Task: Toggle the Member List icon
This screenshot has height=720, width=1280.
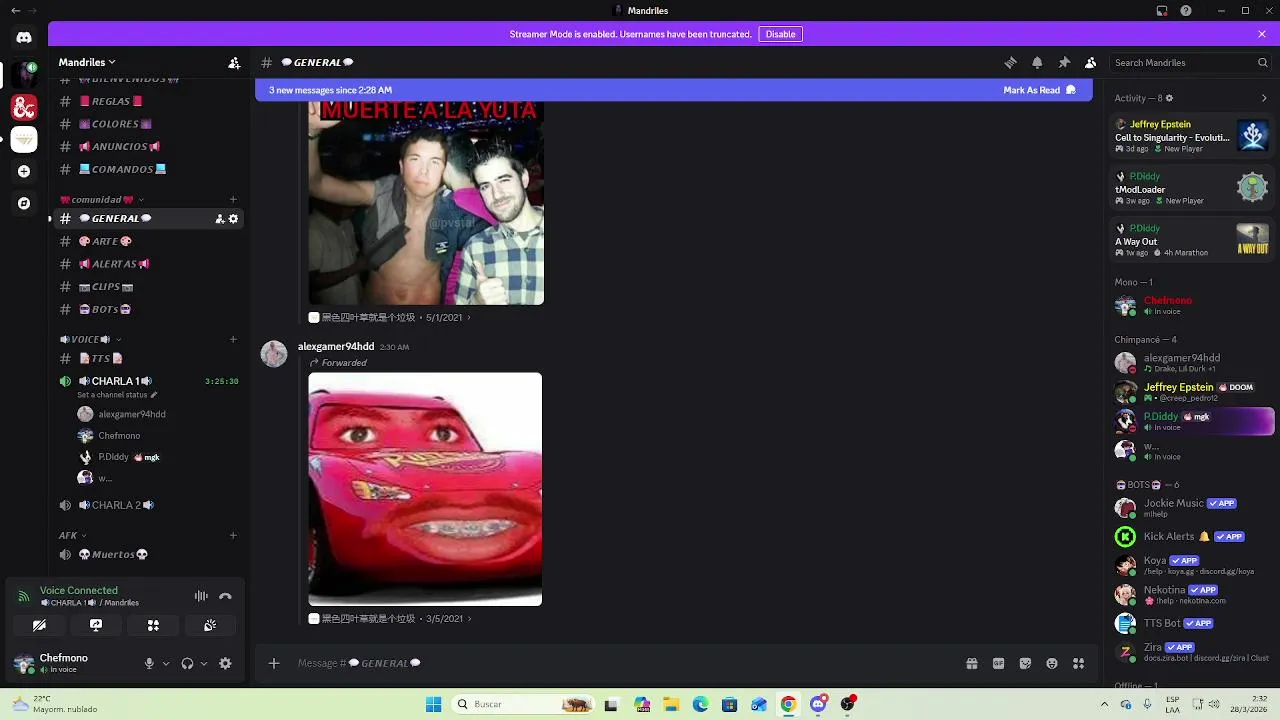Action: tap(1091, 62)
